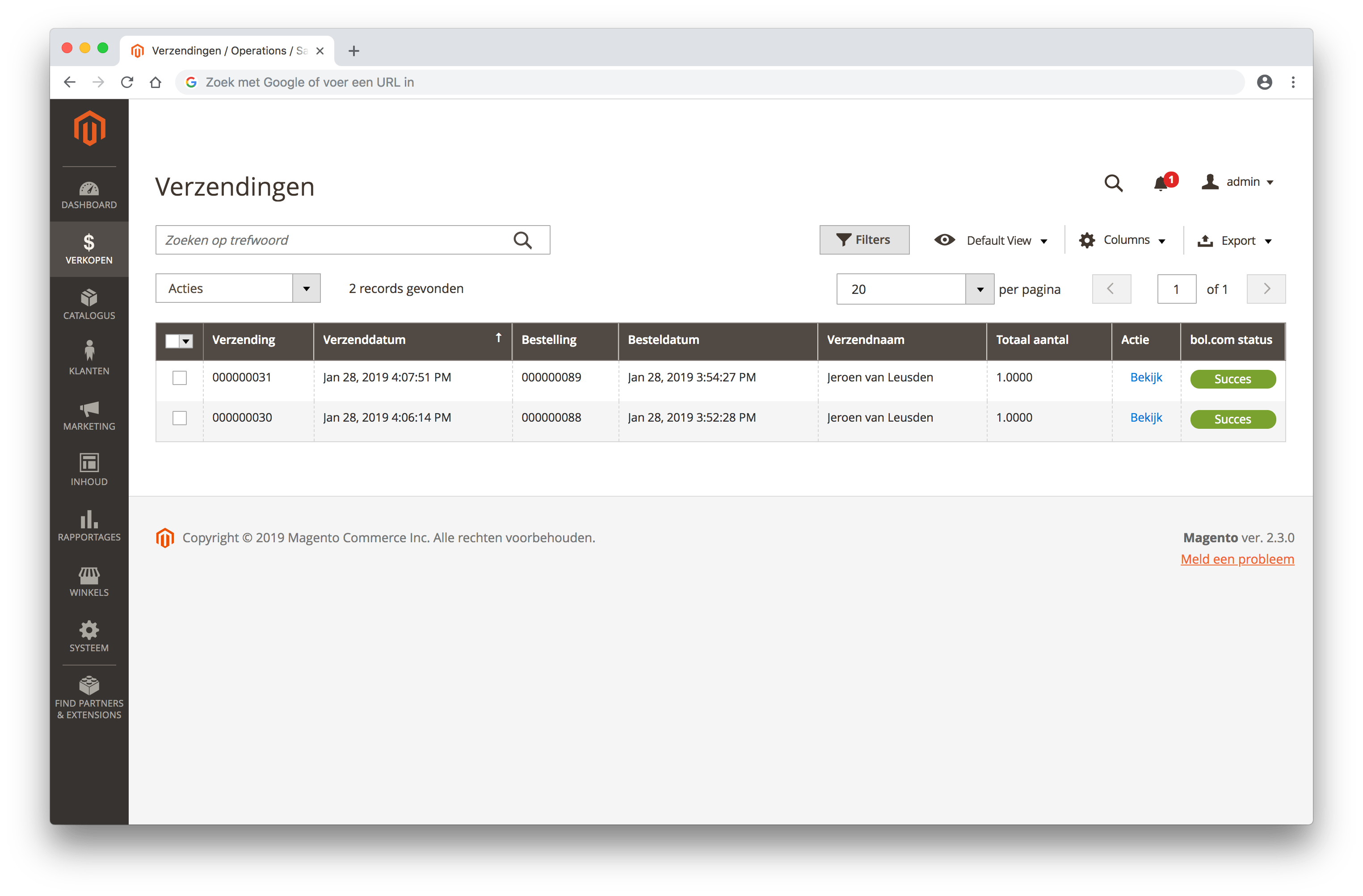1363x896 pixels.
Task: Go to previous page of results
Action: 1111,289
